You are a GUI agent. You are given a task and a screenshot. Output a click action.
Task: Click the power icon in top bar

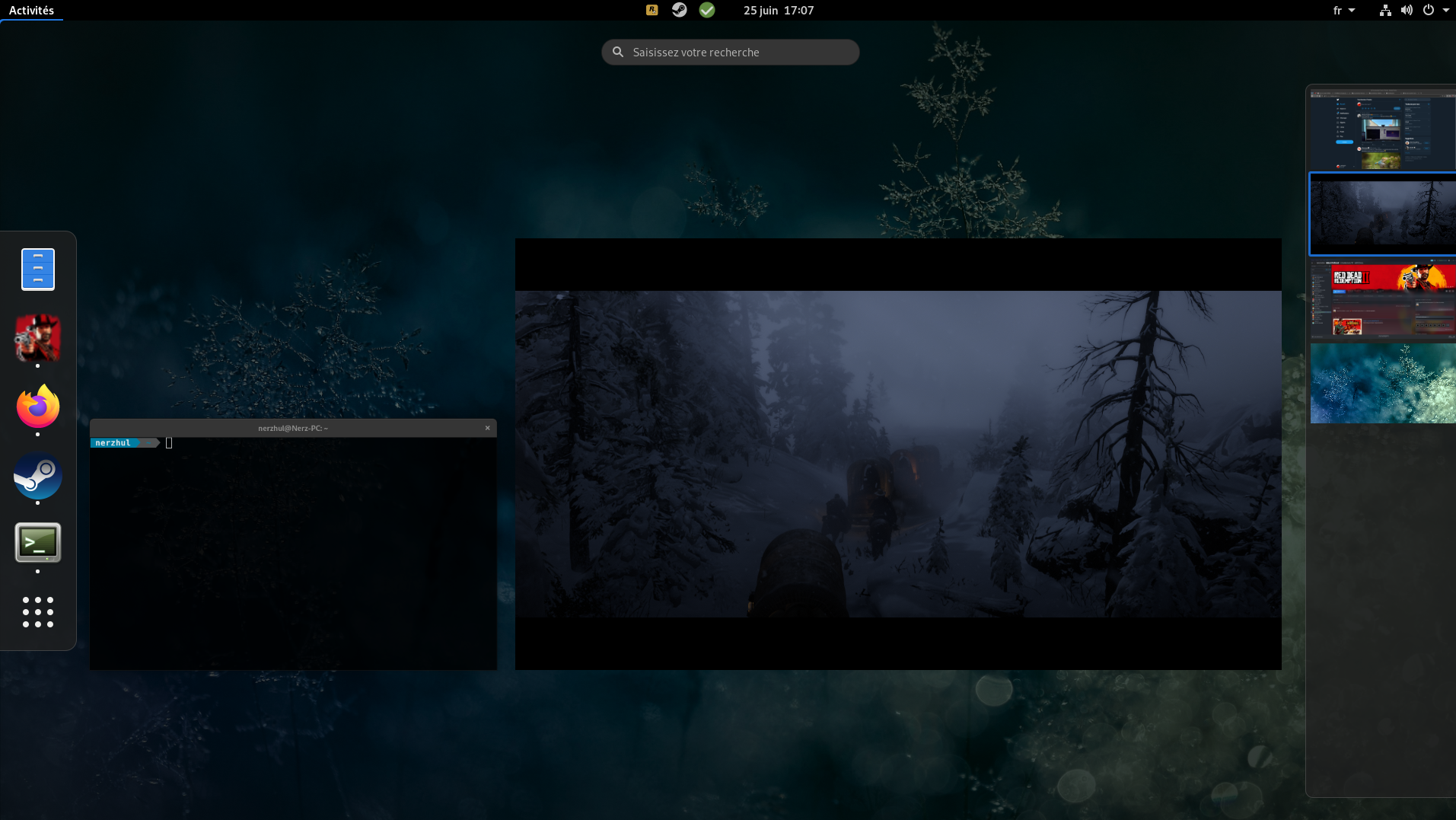(x=1429, y=10)
